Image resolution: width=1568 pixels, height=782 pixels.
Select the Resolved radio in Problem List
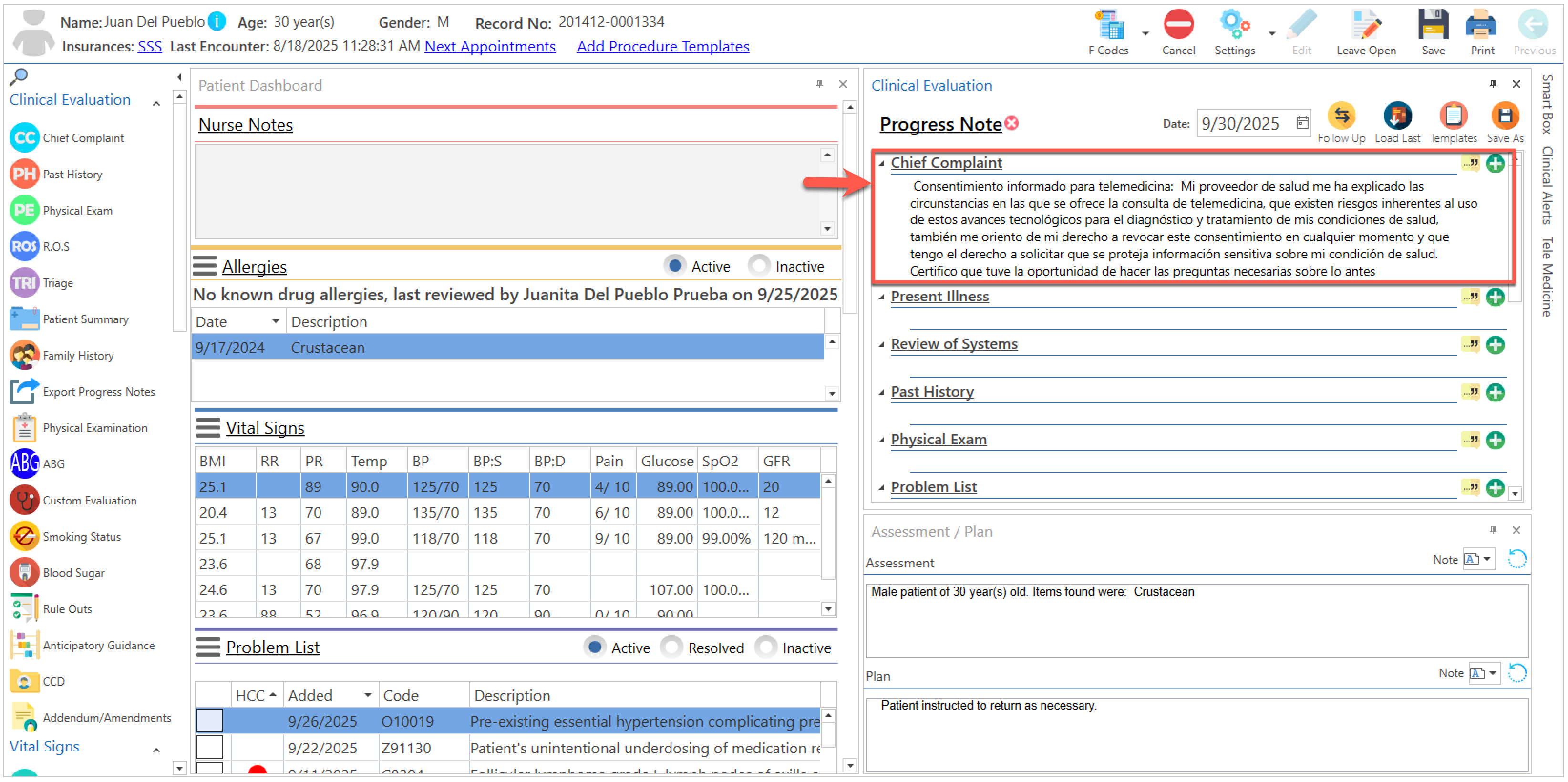point(671,647)
